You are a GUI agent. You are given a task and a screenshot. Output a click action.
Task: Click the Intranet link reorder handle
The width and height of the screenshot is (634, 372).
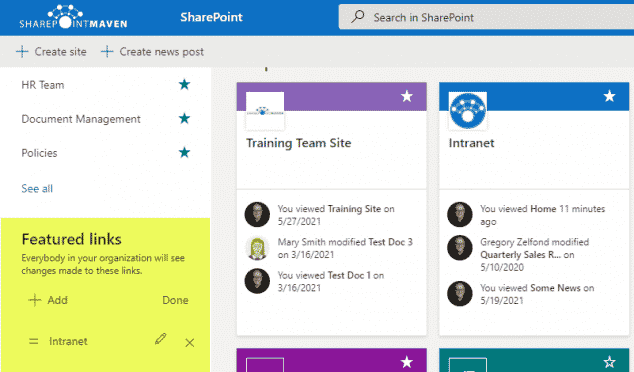(34, 341)
